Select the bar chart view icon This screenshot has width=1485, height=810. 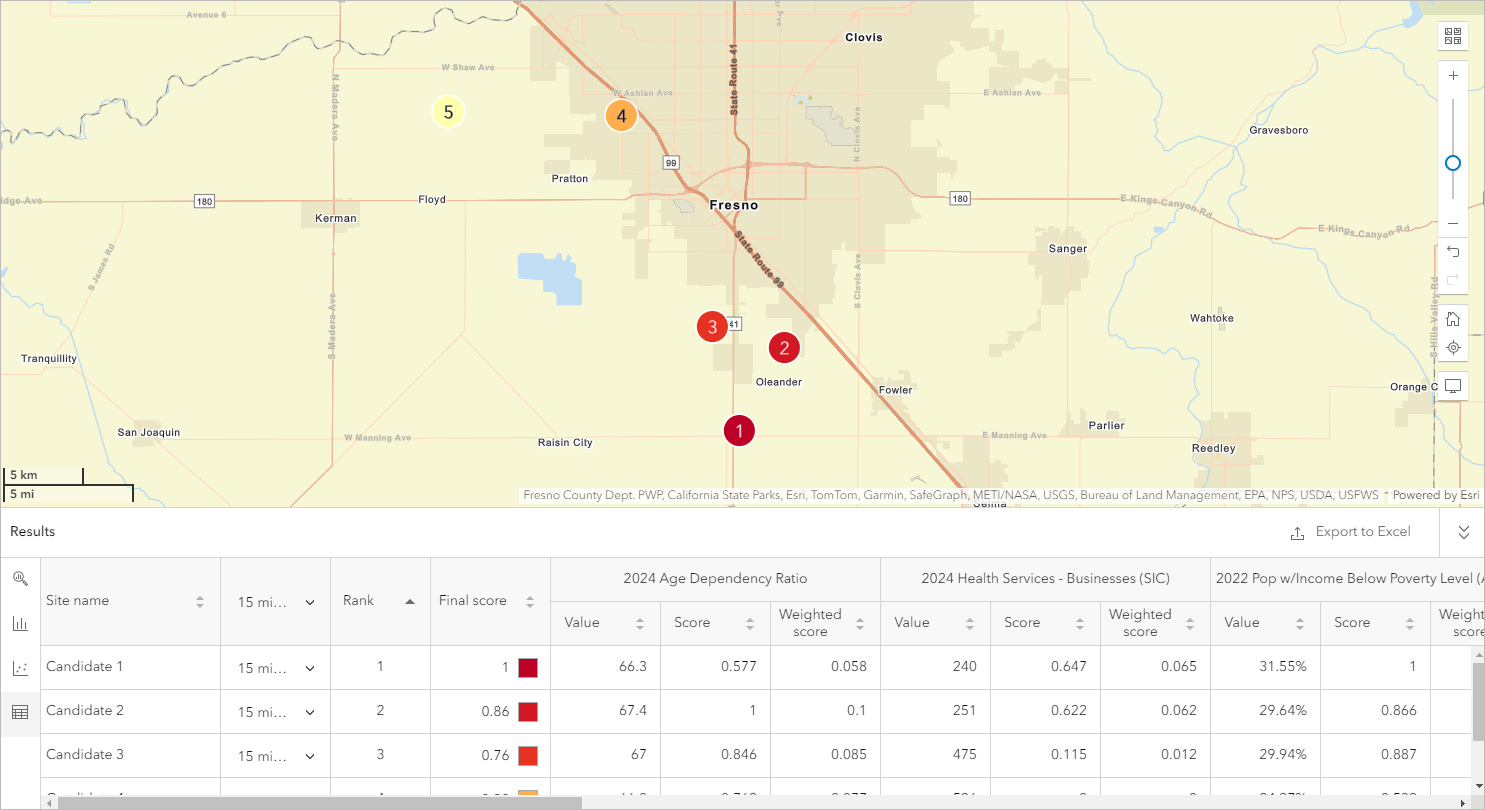tap(20, 624)
